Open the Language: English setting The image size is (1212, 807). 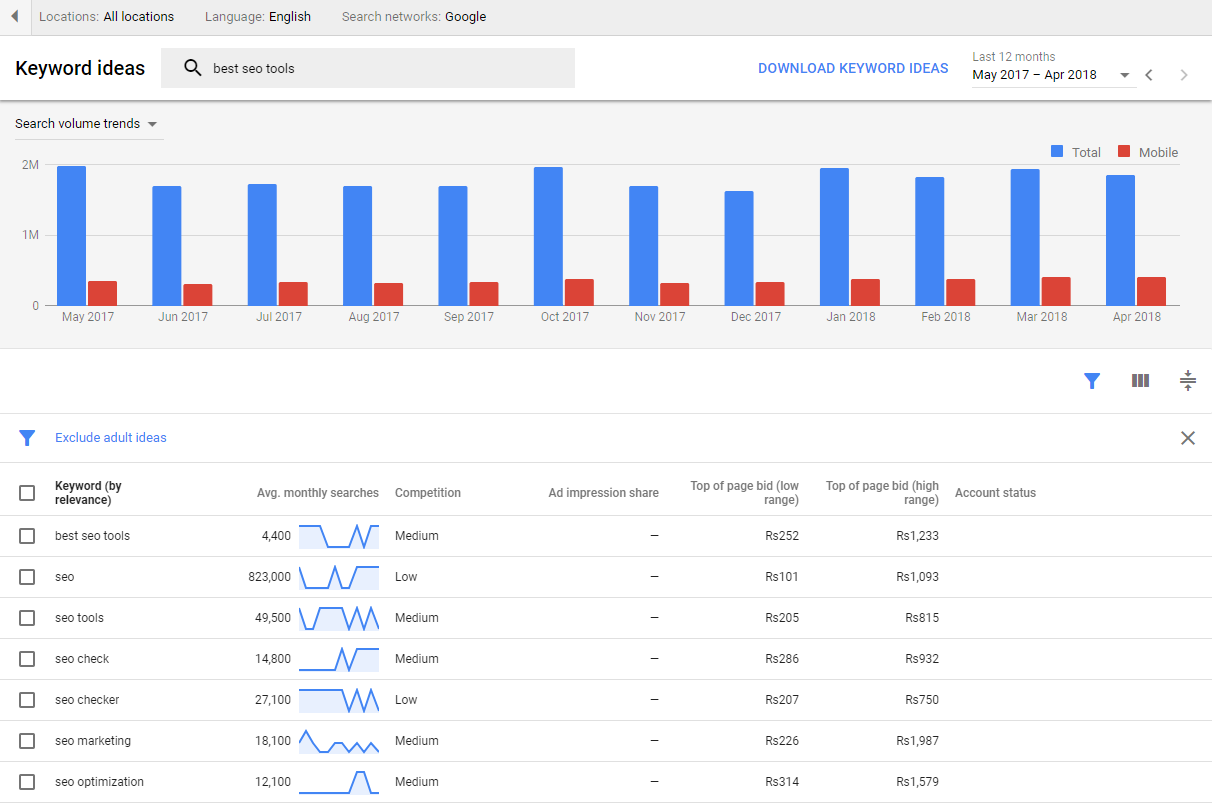[x=257, y=16]
